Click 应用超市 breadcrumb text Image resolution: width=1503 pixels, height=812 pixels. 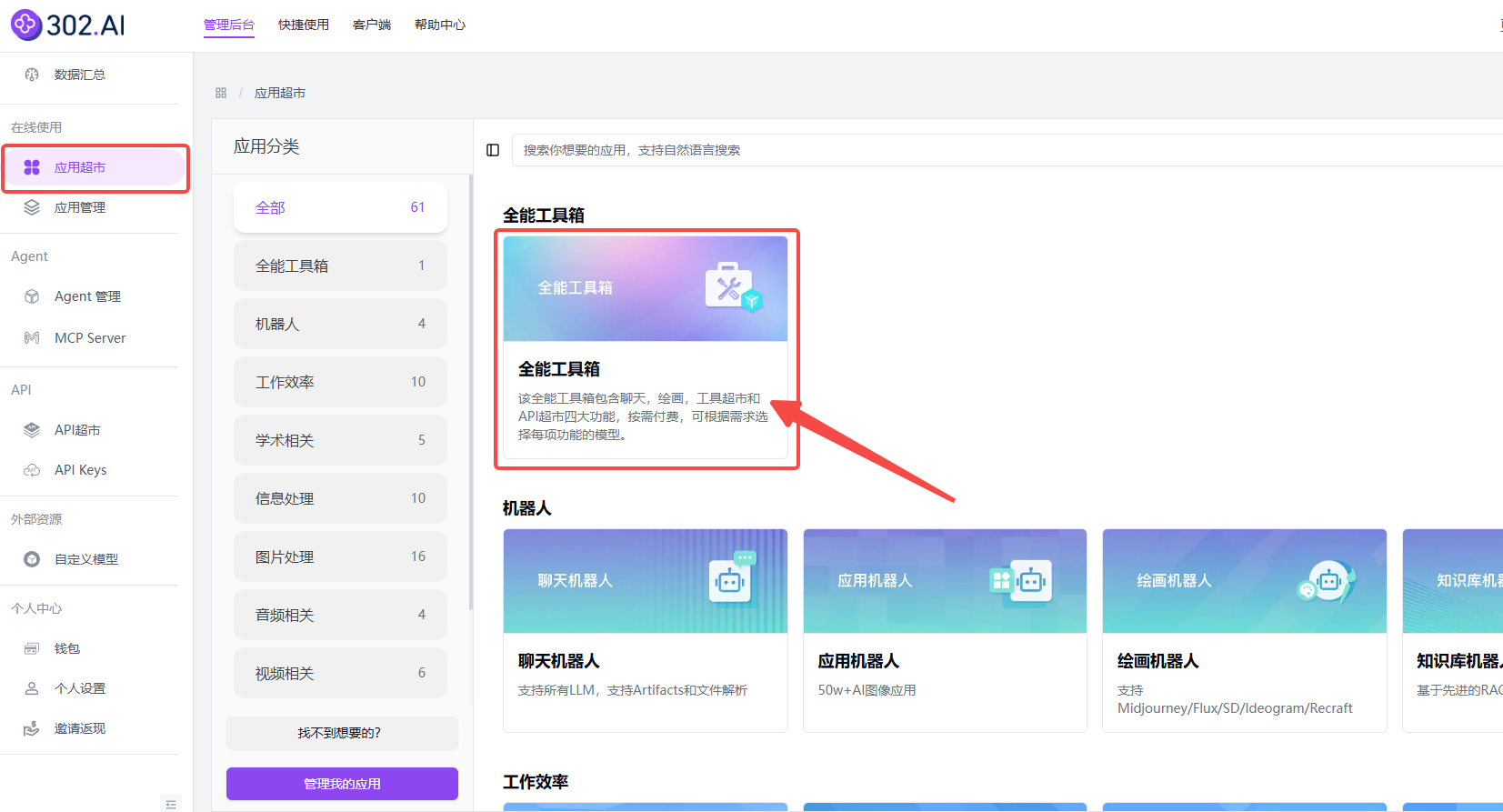point(280,93)
